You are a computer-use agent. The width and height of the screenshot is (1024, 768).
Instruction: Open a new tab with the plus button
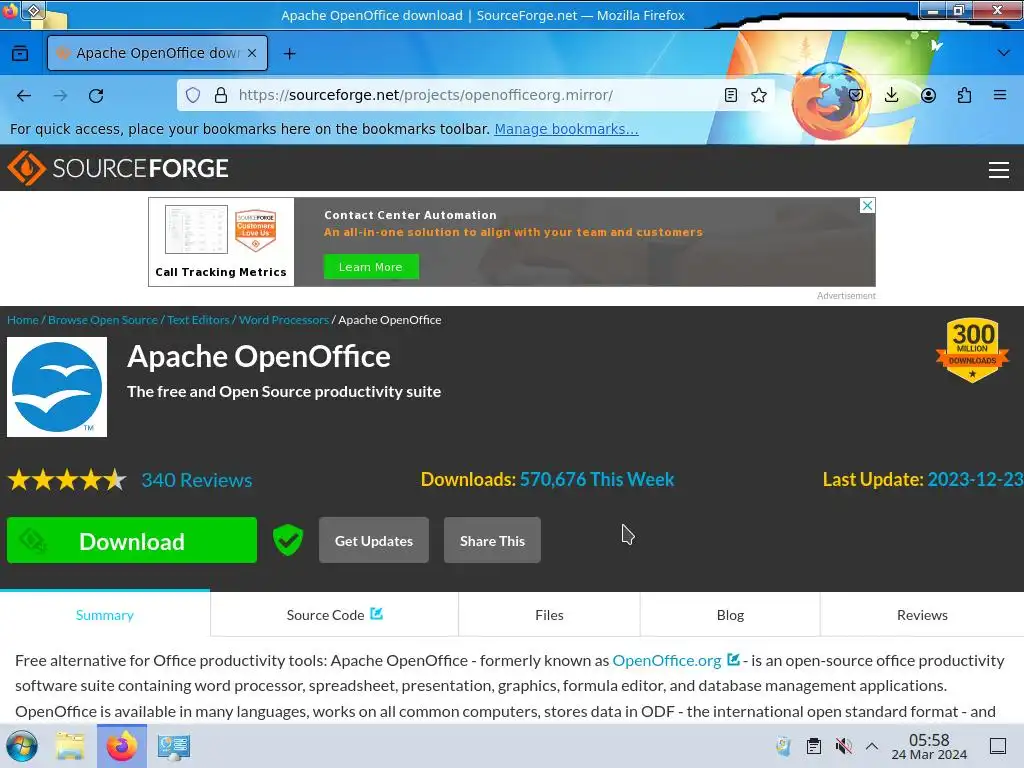(x=290, y=54)
